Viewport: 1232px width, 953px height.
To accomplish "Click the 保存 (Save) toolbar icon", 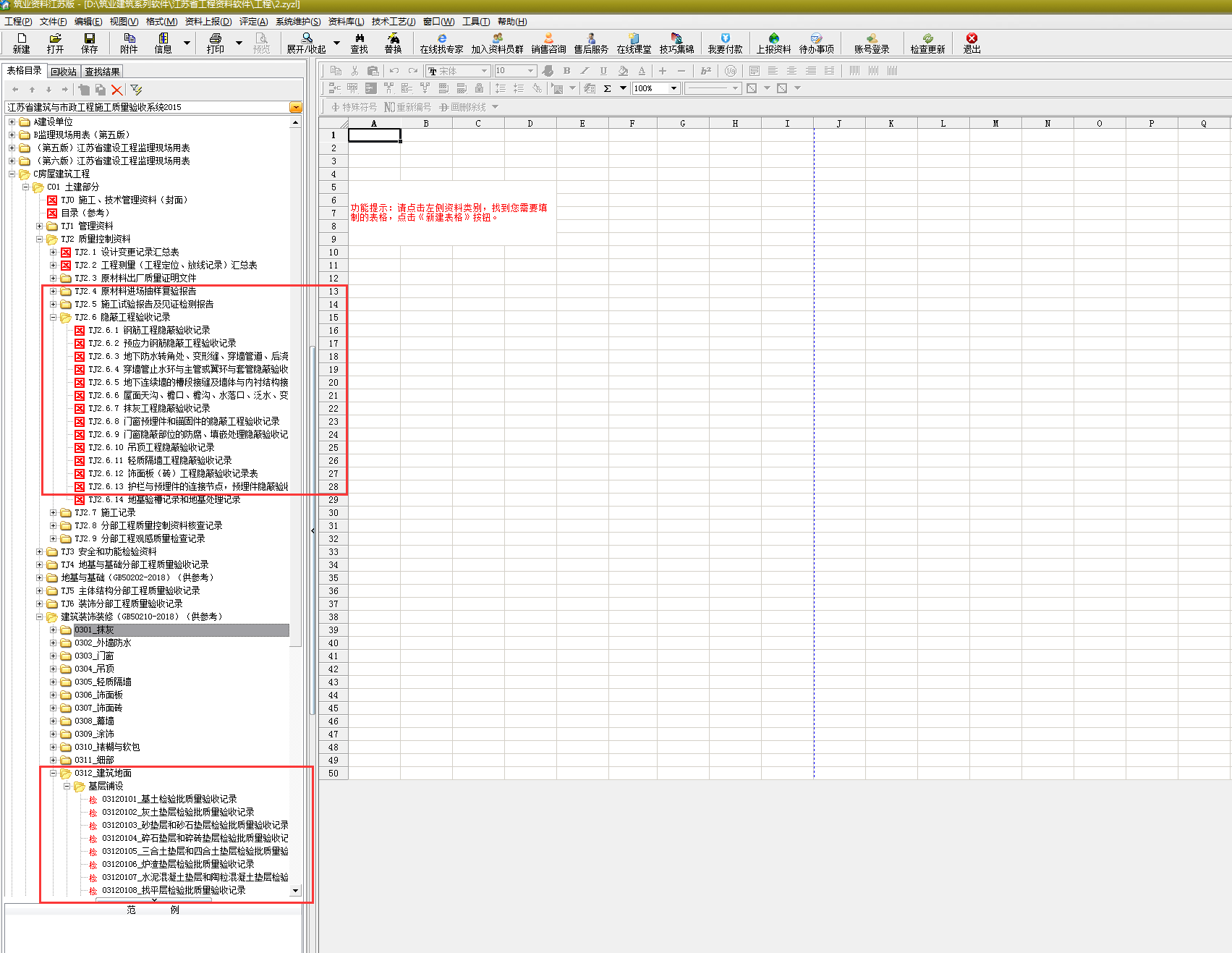I will (x=90, y=43).
